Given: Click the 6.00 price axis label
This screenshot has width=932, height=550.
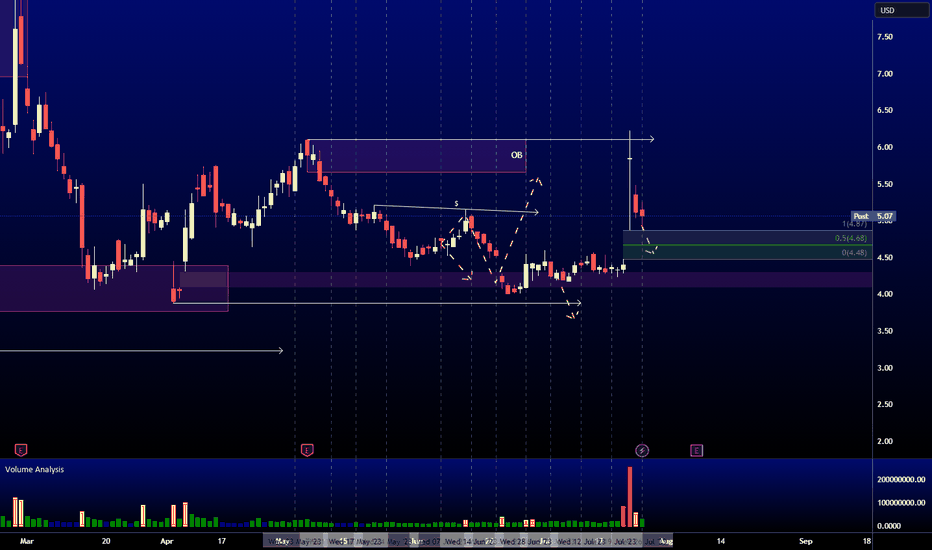Looking at the screenshot, I should [885, 147].
